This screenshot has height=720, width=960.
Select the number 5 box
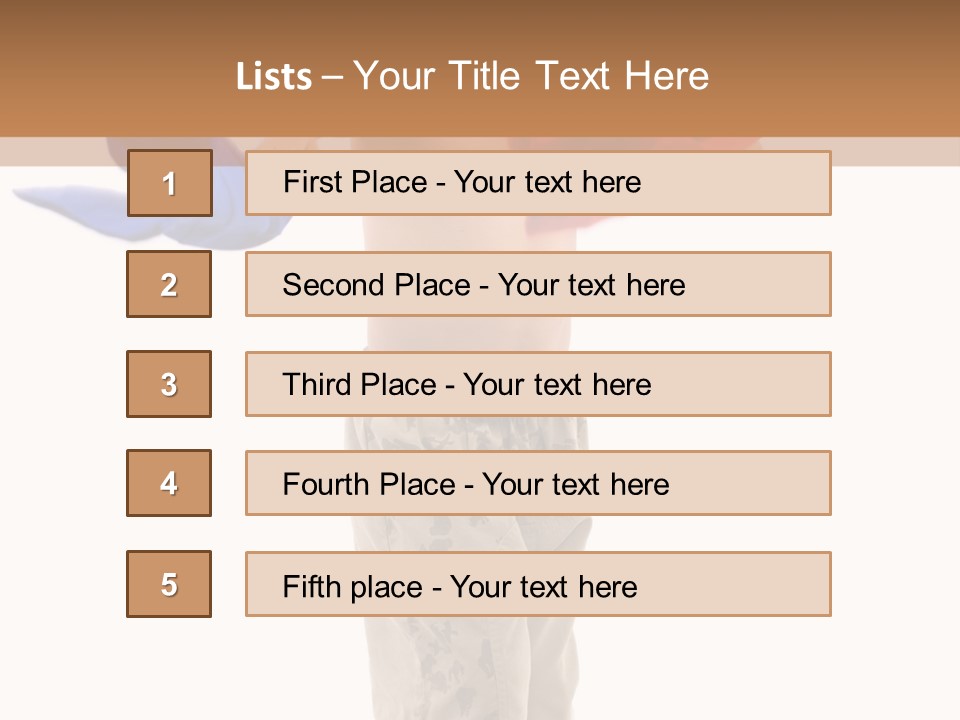169,584
